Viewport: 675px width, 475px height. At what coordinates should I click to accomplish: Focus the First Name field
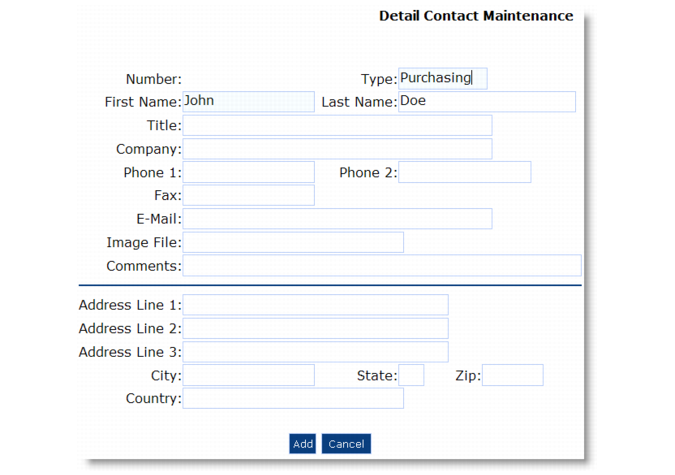tap(248, 102)
